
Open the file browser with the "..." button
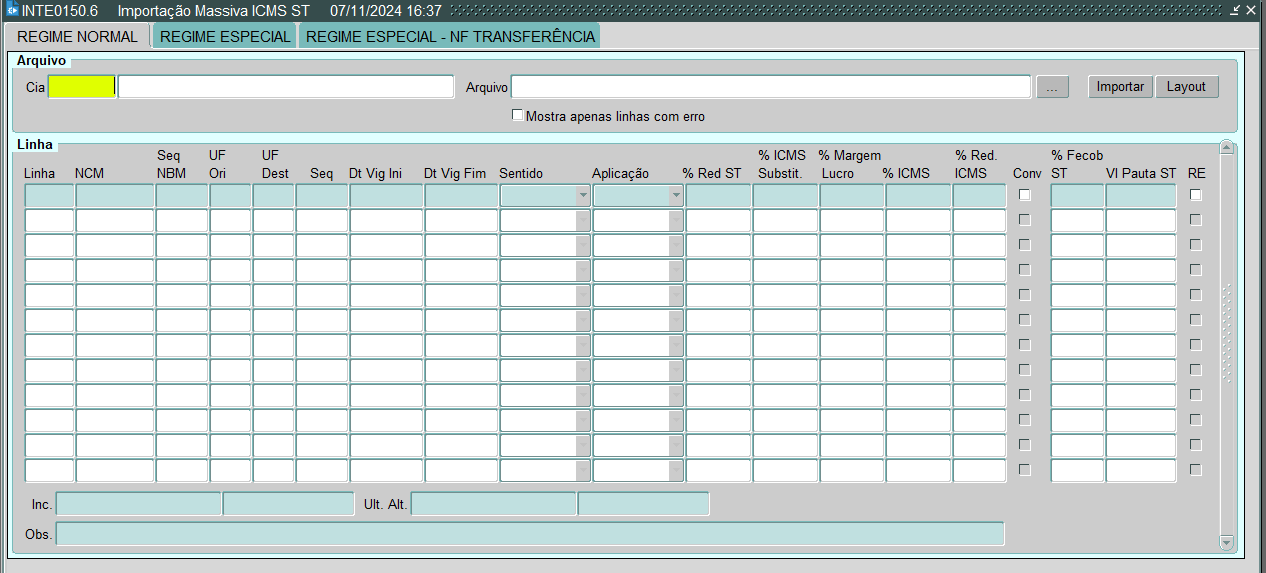(x=1052, y=87)
